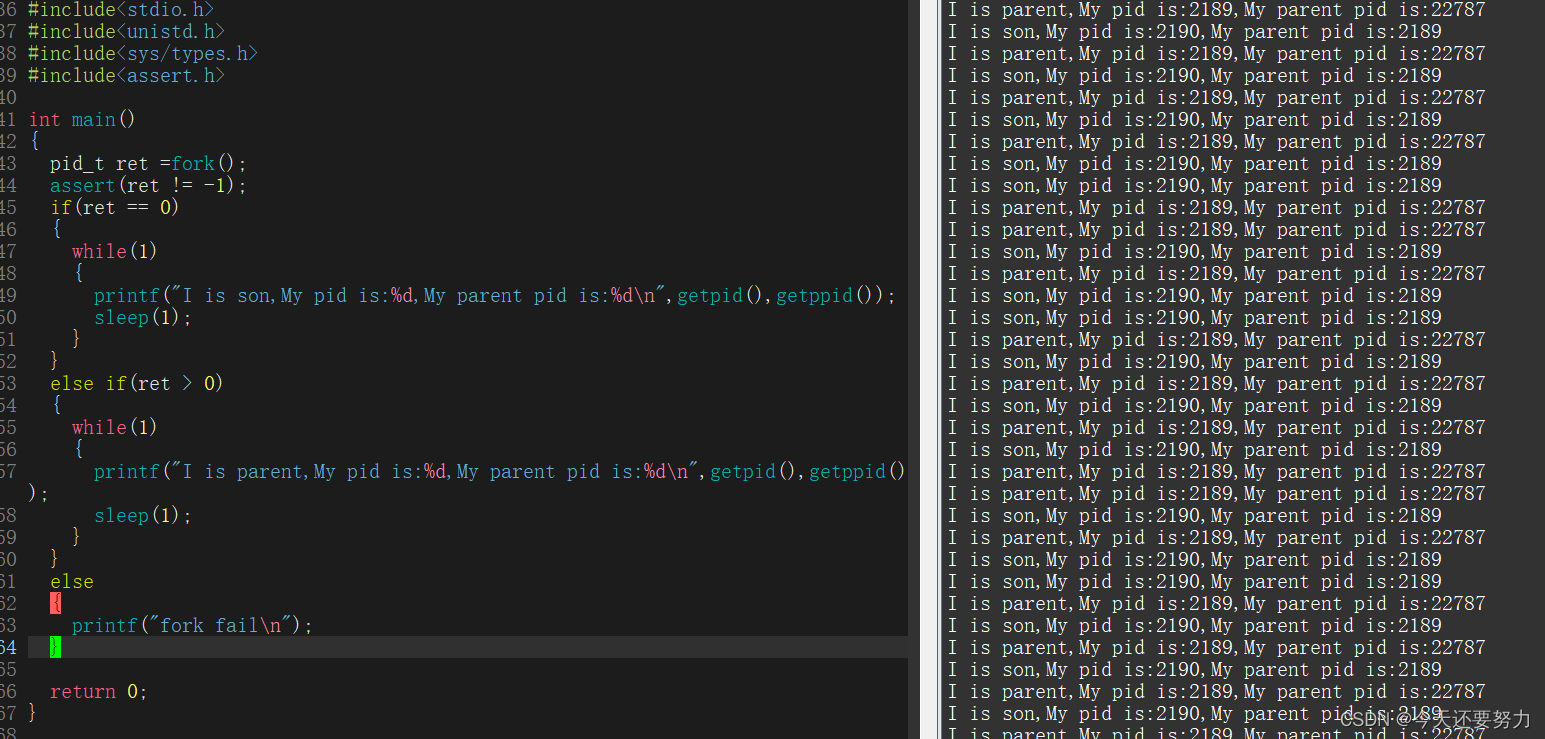The width and height of the screenshot is (1545, 739).
Task: Click the #include<assert.h> line
Action: tap(126, 76)
